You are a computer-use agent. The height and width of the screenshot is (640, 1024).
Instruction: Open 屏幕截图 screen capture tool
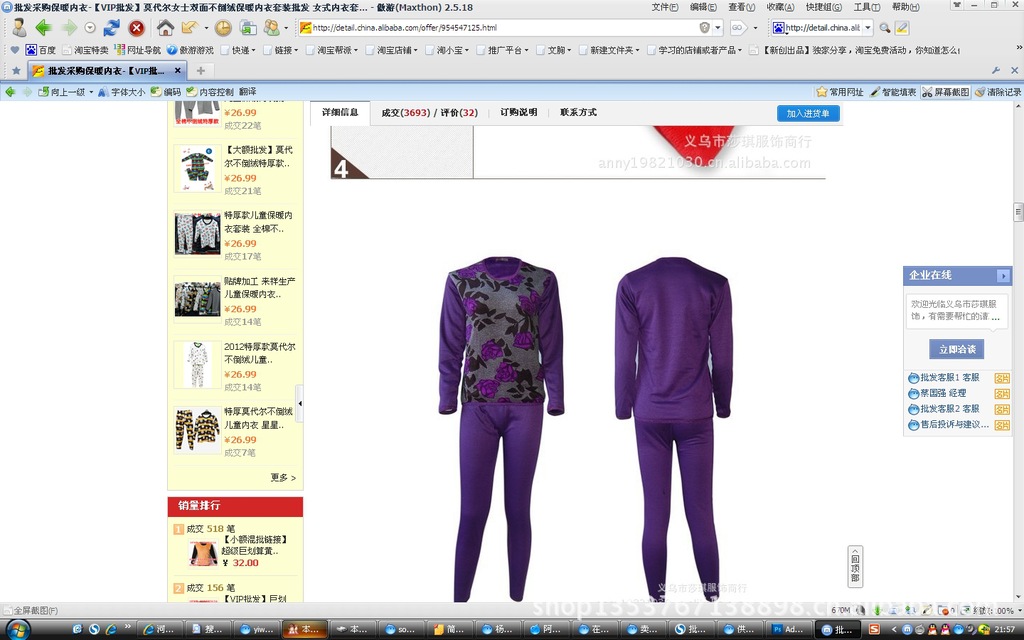(946, 92)
